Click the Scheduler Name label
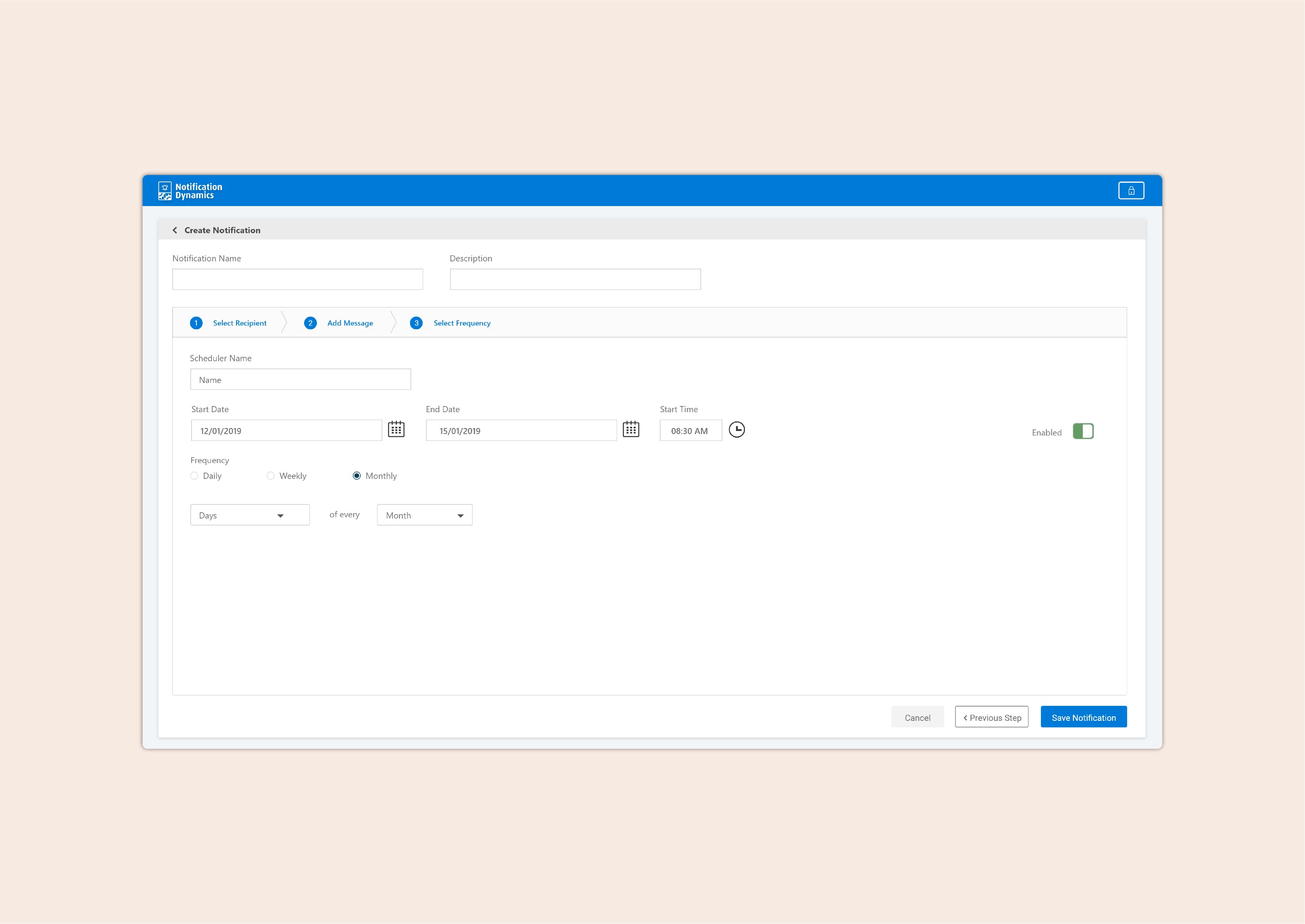This screenshot has width=1305, height=924. coord(220,358)
